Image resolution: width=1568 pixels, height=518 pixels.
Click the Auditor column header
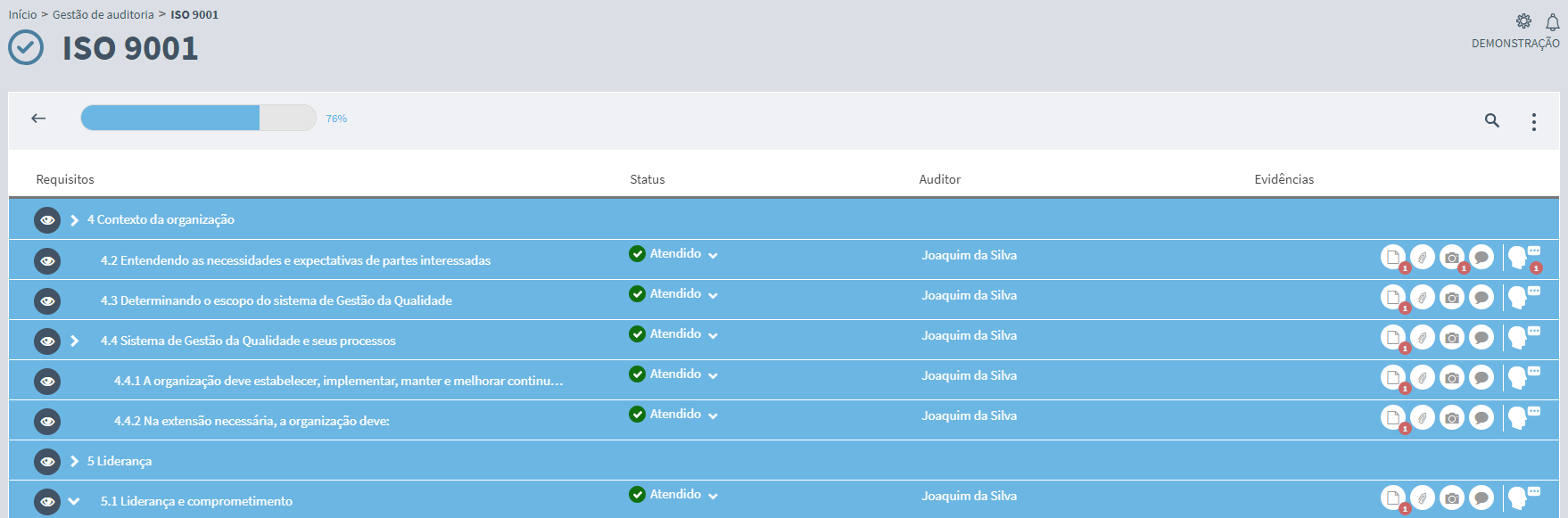[x=940, y=179]
